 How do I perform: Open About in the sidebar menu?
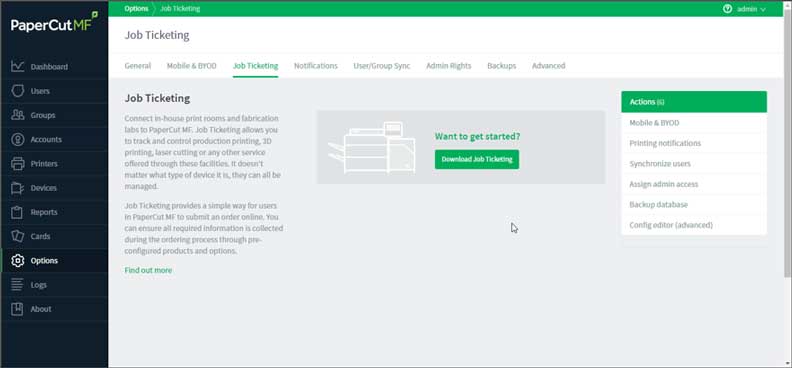click(54, 309)
